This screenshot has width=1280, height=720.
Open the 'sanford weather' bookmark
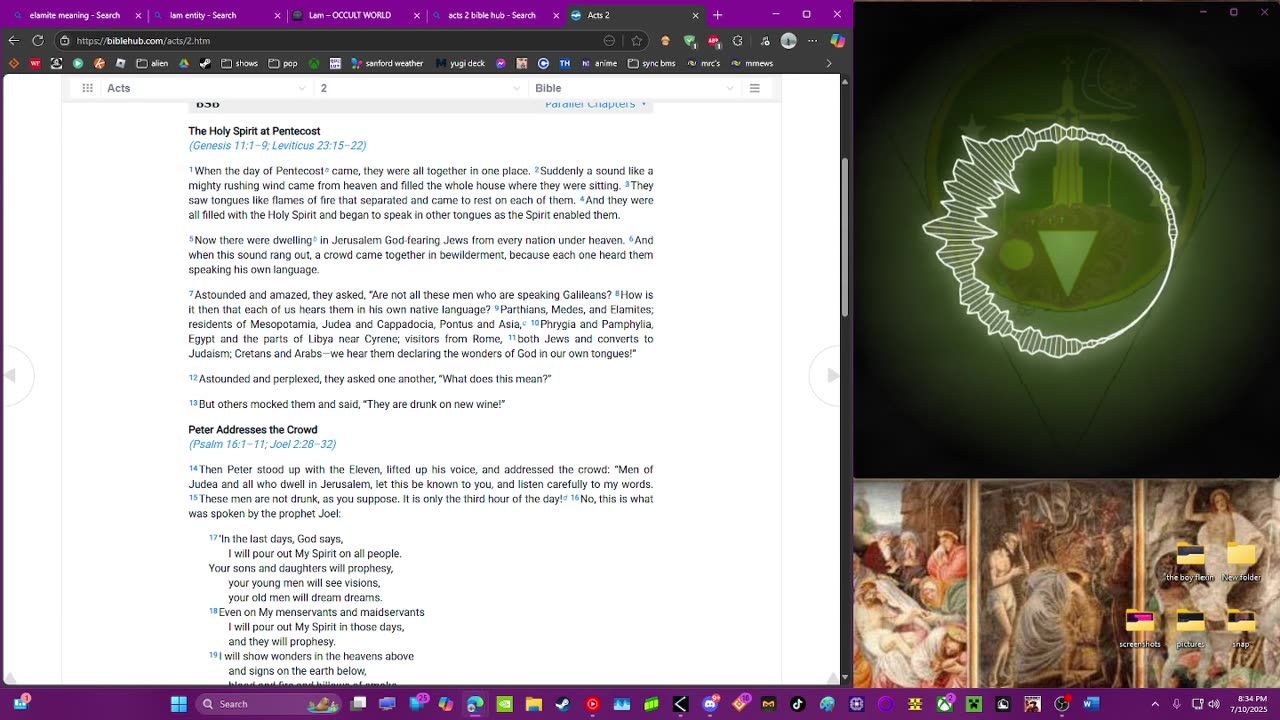tap(387, 63)
